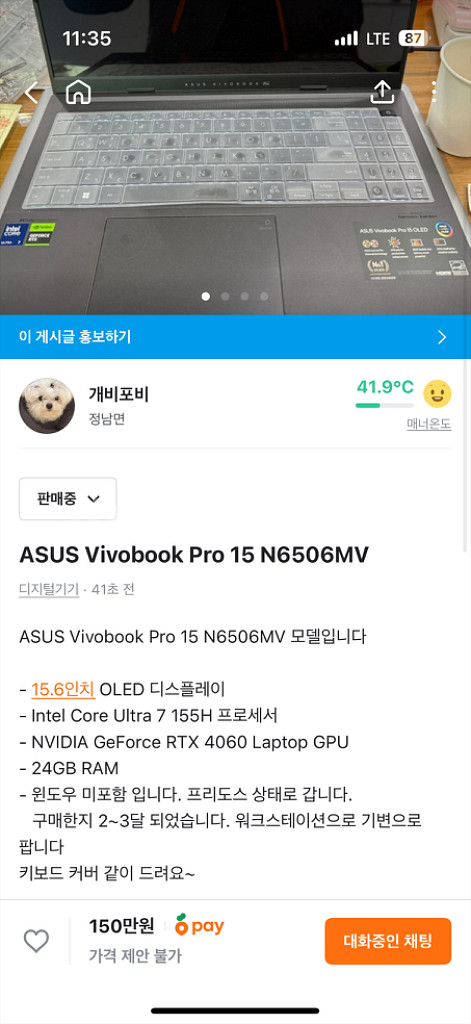This screenshot has width=471, height=1024.
Task: Add listing to favorites with heart icon
Action: pos(37,940)
